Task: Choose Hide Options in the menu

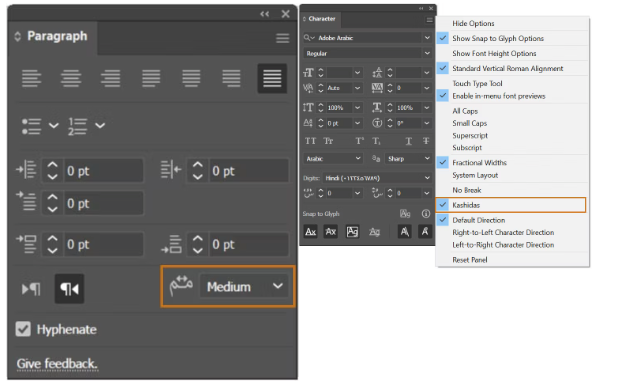Action: pos(473,23)
